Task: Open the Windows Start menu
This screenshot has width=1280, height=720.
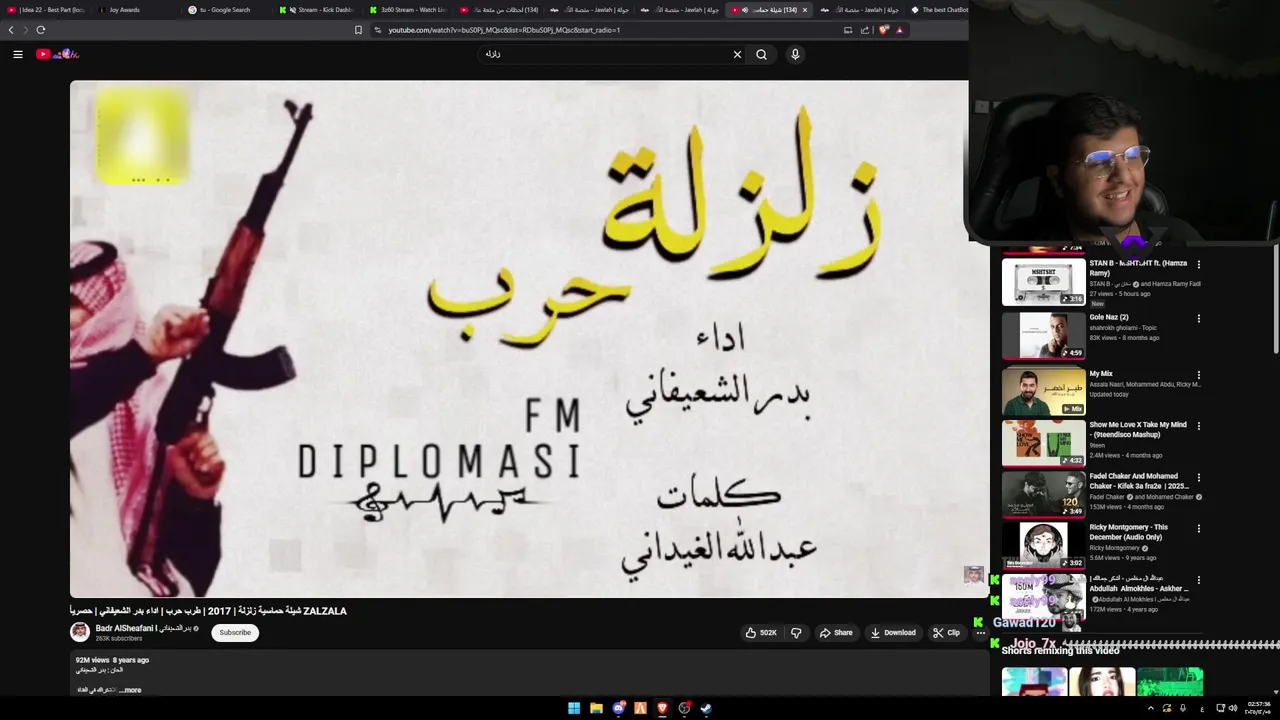Action: 574,708
